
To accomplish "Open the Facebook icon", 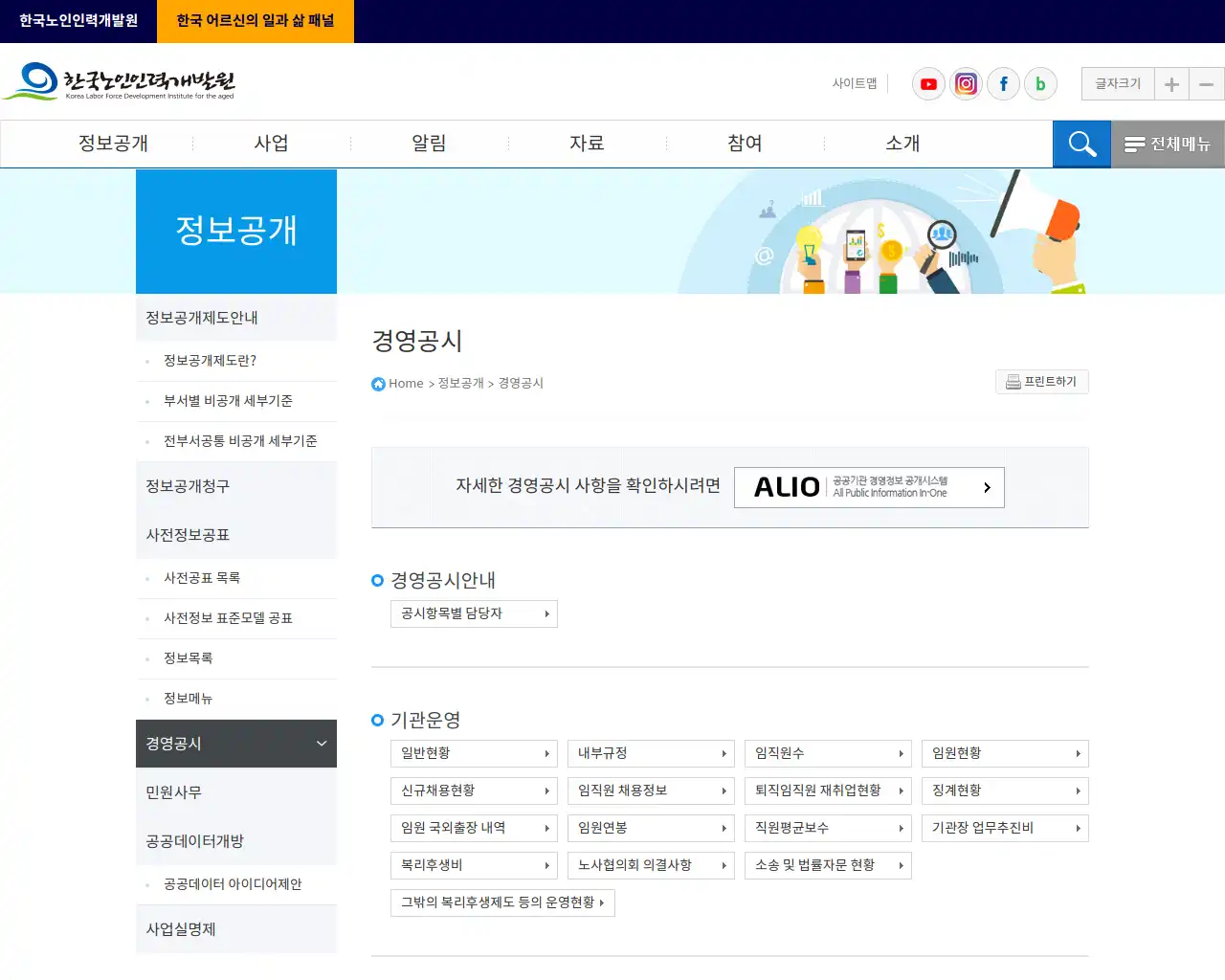I will tap(1003, 84).
